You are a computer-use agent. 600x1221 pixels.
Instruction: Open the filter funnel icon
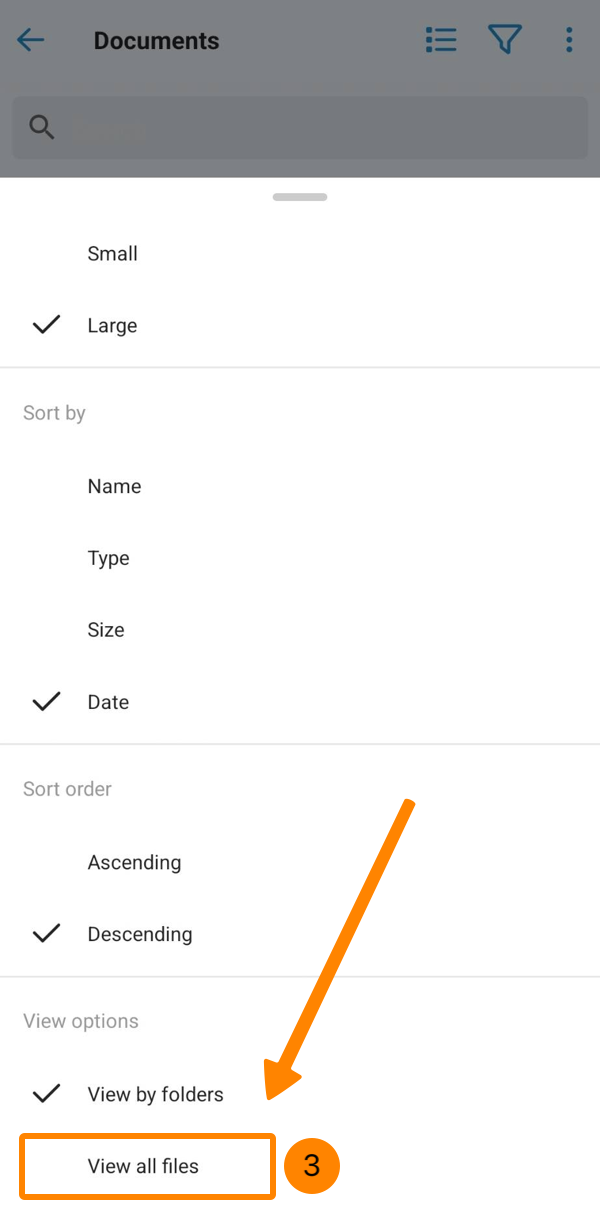click(505, 40)
